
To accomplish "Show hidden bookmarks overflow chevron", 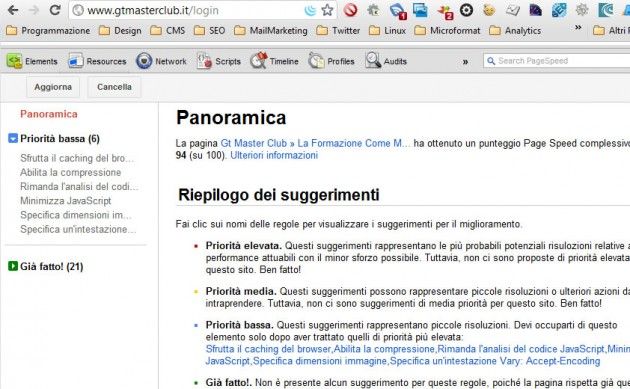I will click(x=578, y=28).
